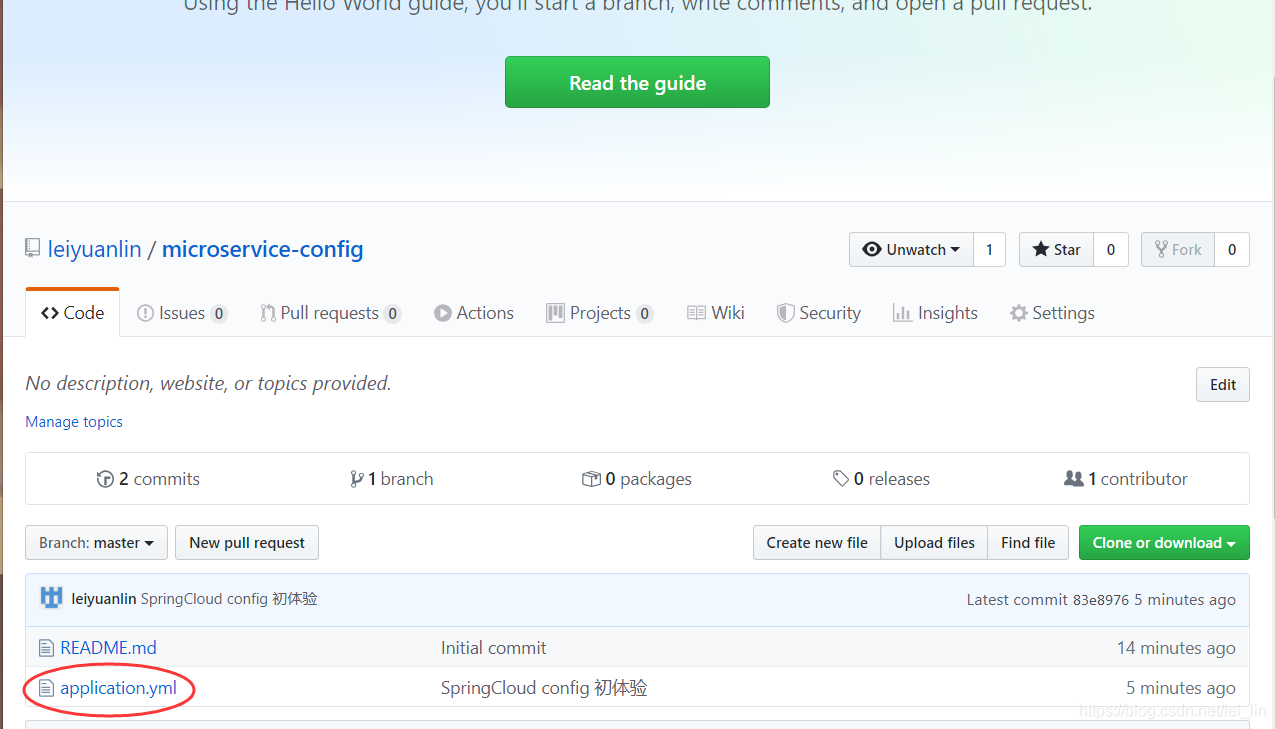Viewport: 1275px width, 729px height.
Task: Click the packages box icon
Action: (x=591, y=479)
